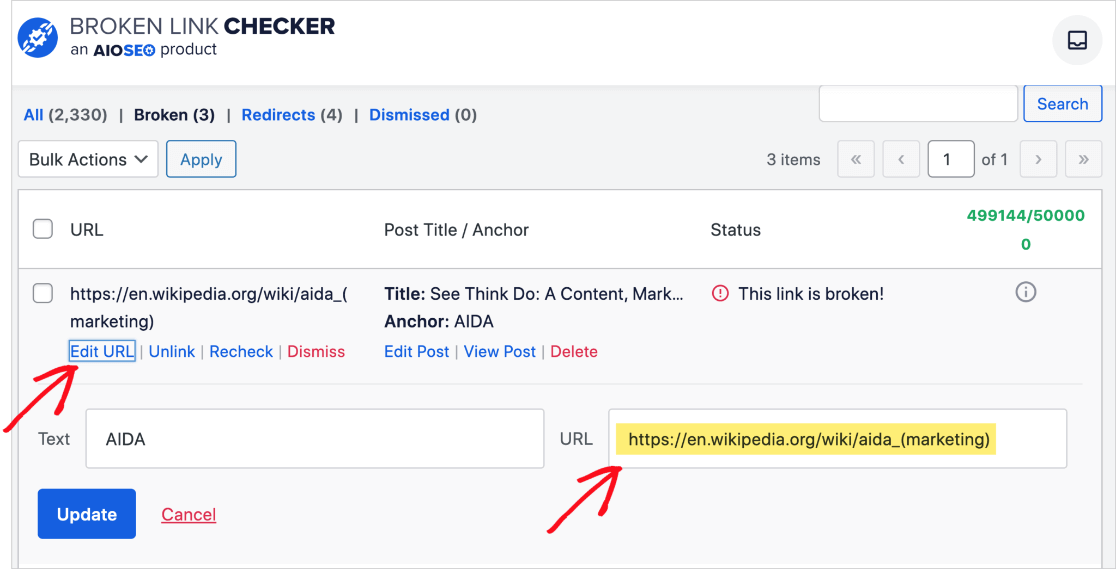Screen dimensions: 1116x569
Task: Go to previous page arrow
Action: [x=901, y=159]
